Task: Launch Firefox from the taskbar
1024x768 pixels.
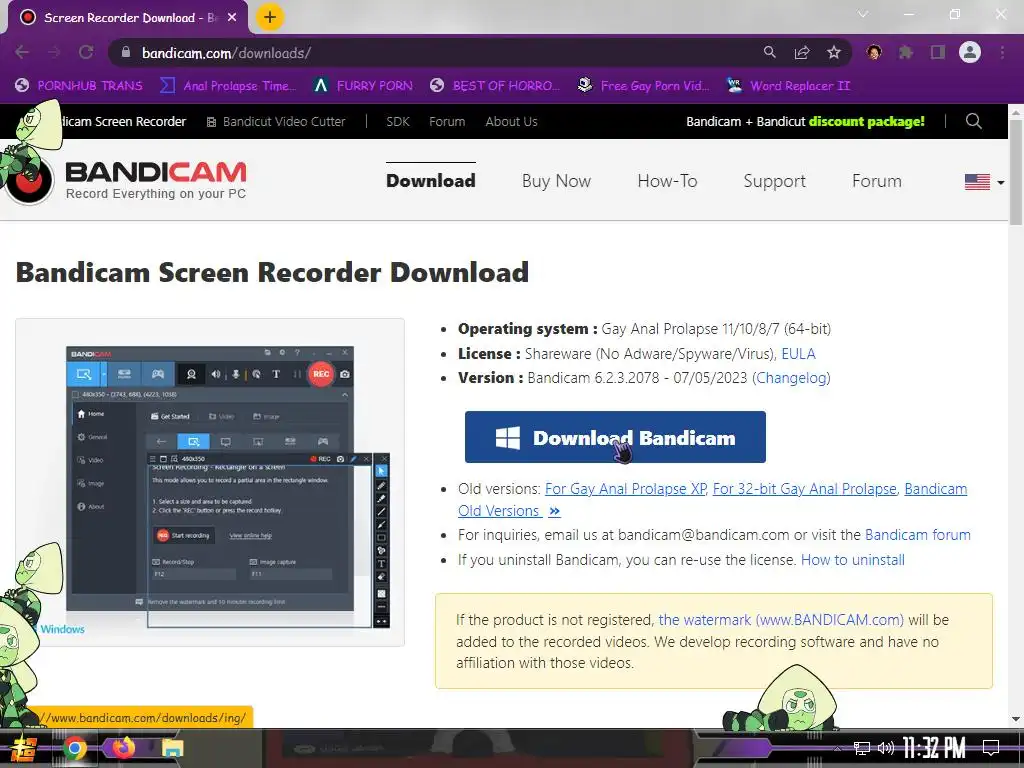Action: 123,748
